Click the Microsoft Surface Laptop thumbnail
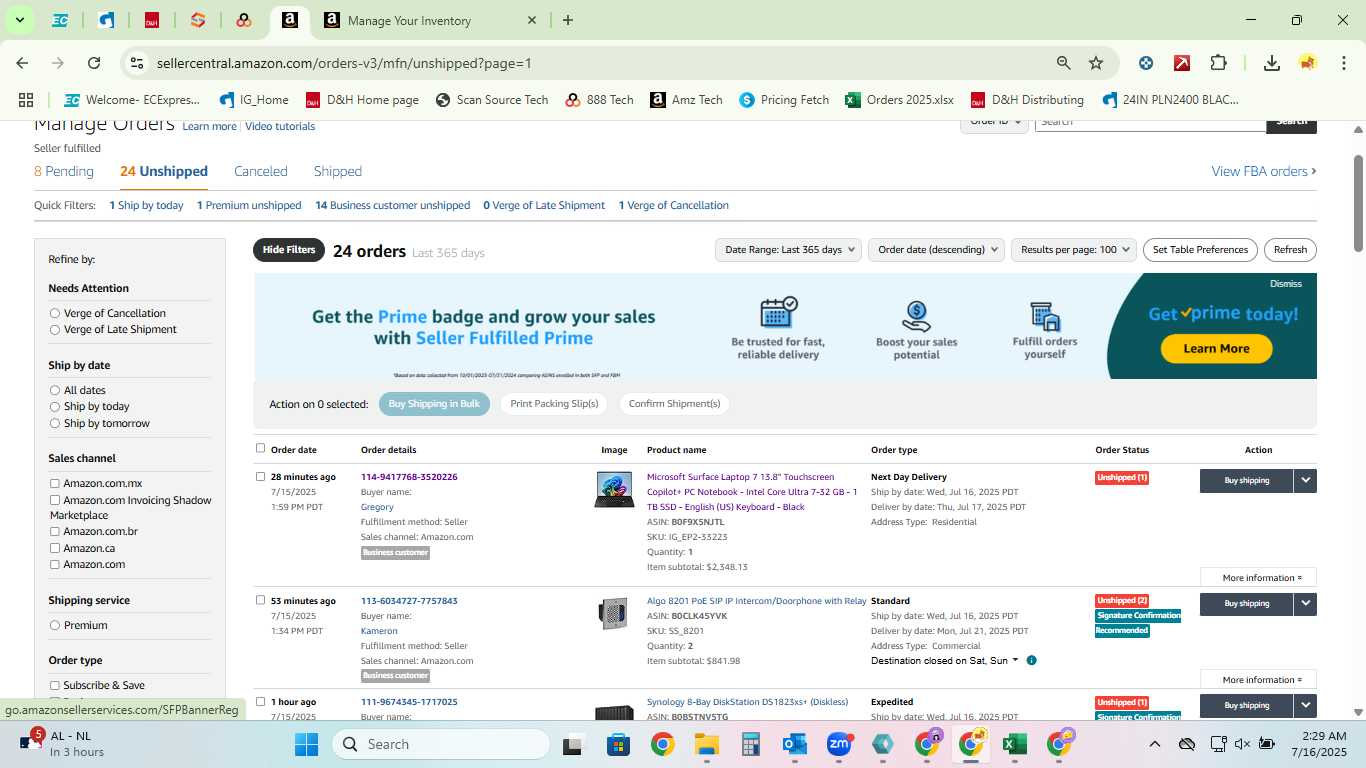This screenshot has width=1366, height=768. click(614, 489)
